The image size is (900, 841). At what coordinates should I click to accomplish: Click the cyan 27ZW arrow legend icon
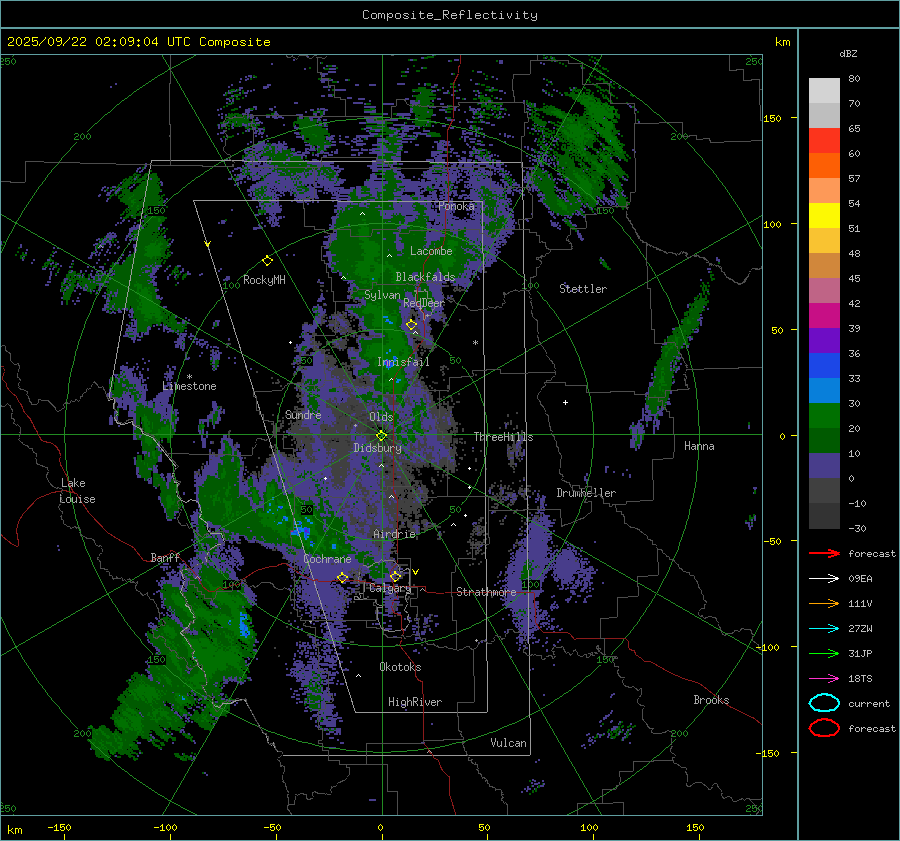(823, 628)
